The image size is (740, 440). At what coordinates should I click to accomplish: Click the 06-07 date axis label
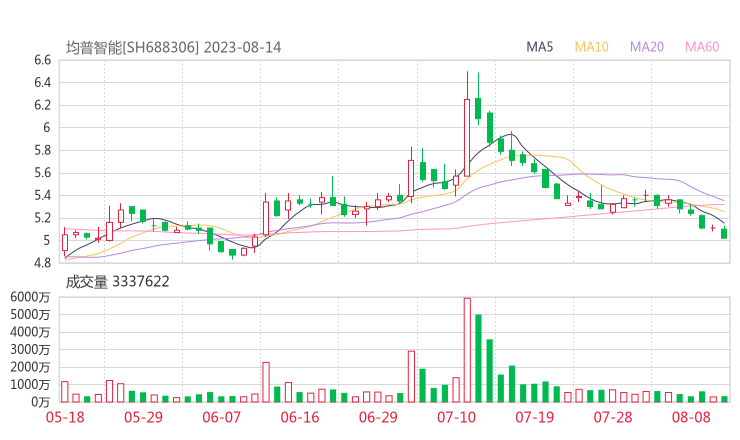(221, 417)
